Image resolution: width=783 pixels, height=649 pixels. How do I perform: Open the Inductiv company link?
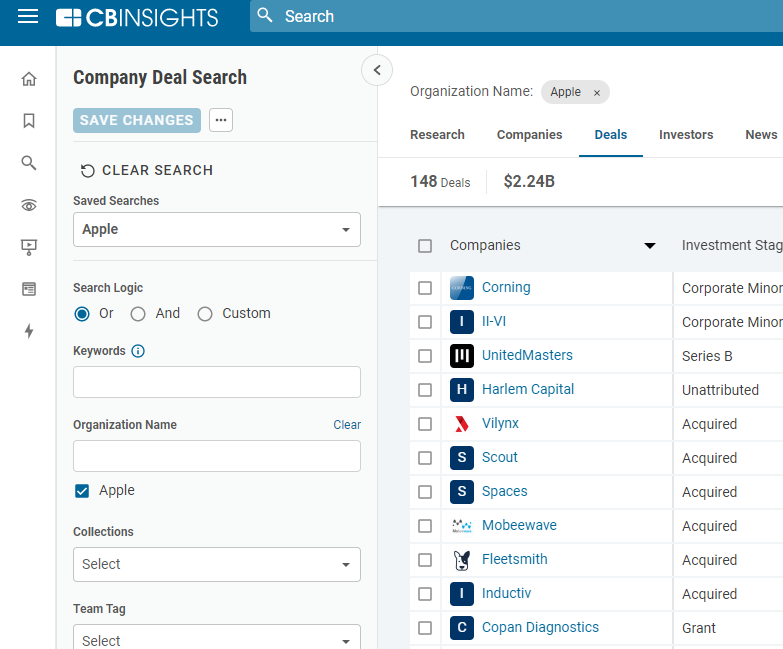coord(506,593)
